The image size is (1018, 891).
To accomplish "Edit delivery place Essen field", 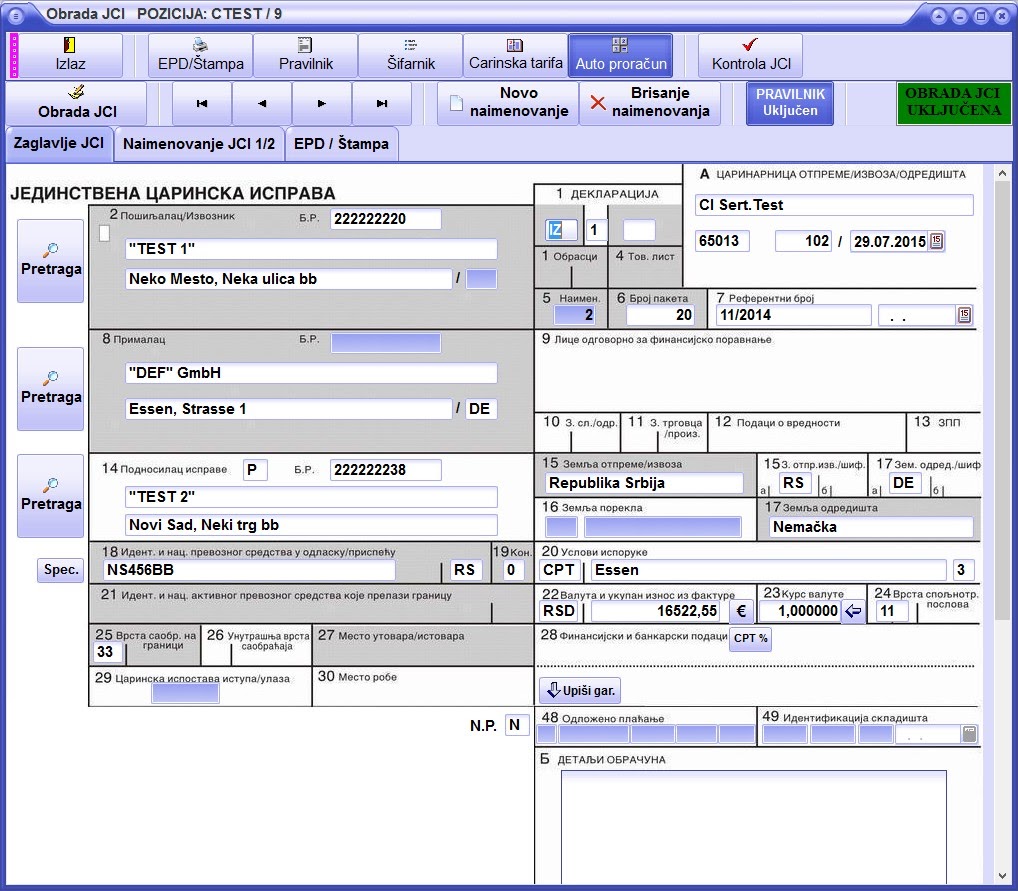I will point(769,570).
